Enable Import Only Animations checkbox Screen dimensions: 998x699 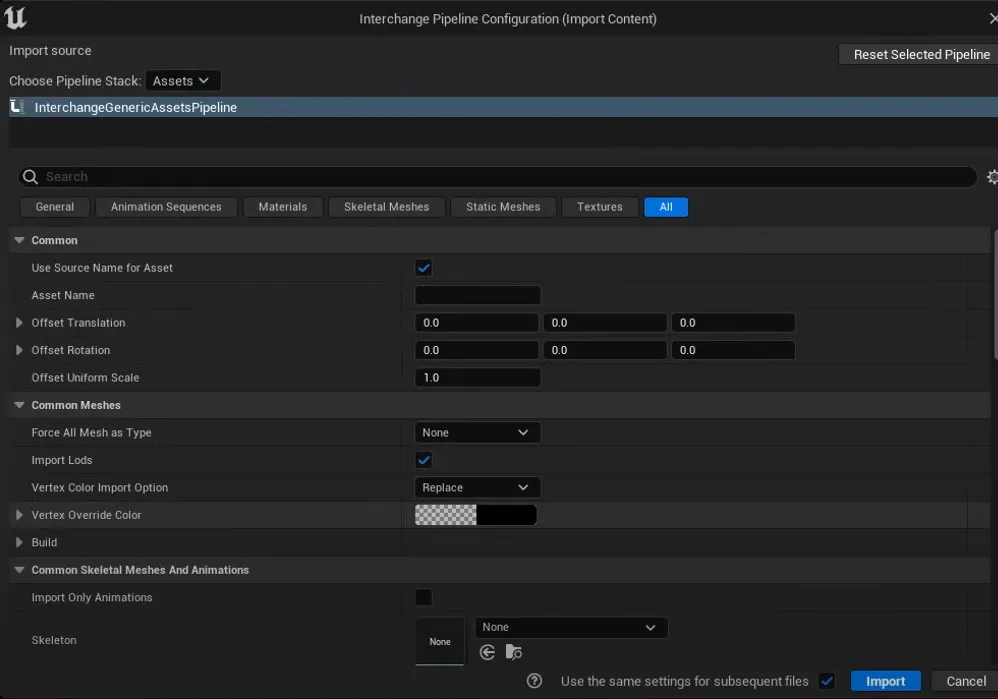tap(423, 597)
